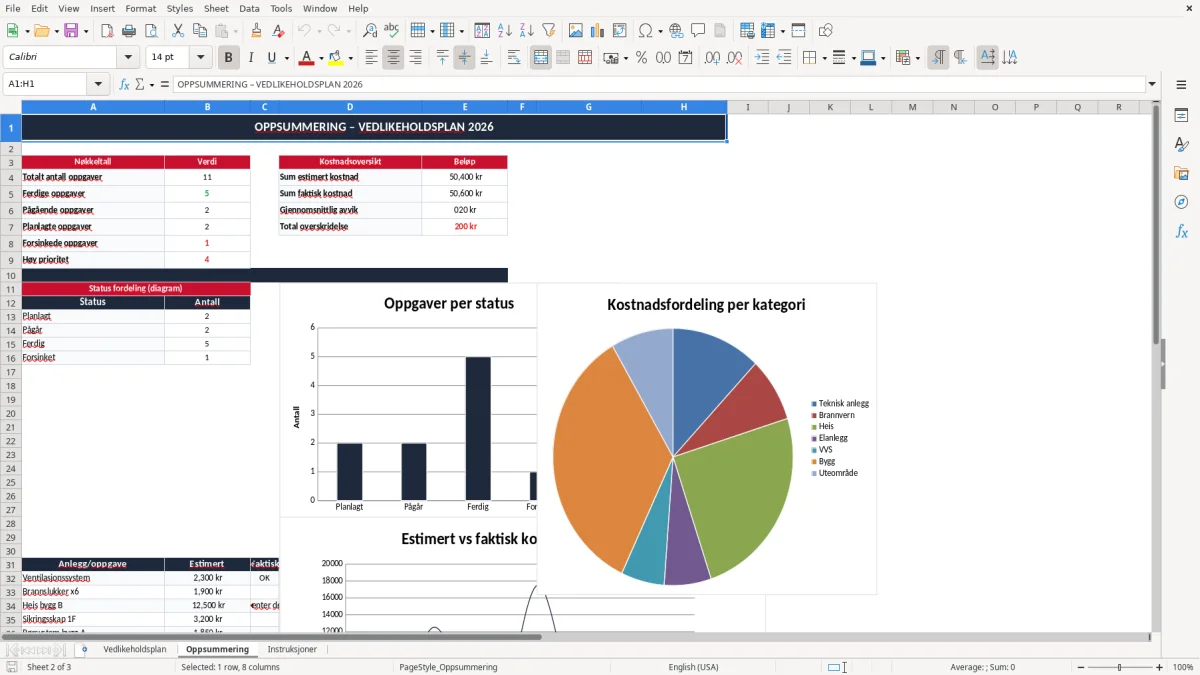This screenshot has height=675, width=1200.
Task: Toggle Wrap Text
Action: (x=514, y=58)
